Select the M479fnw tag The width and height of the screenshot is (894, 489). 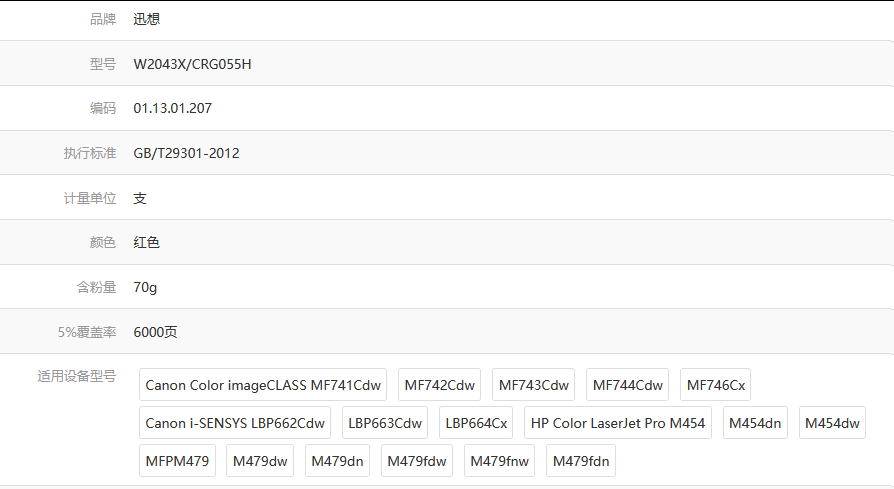click(x=500, y=461)
